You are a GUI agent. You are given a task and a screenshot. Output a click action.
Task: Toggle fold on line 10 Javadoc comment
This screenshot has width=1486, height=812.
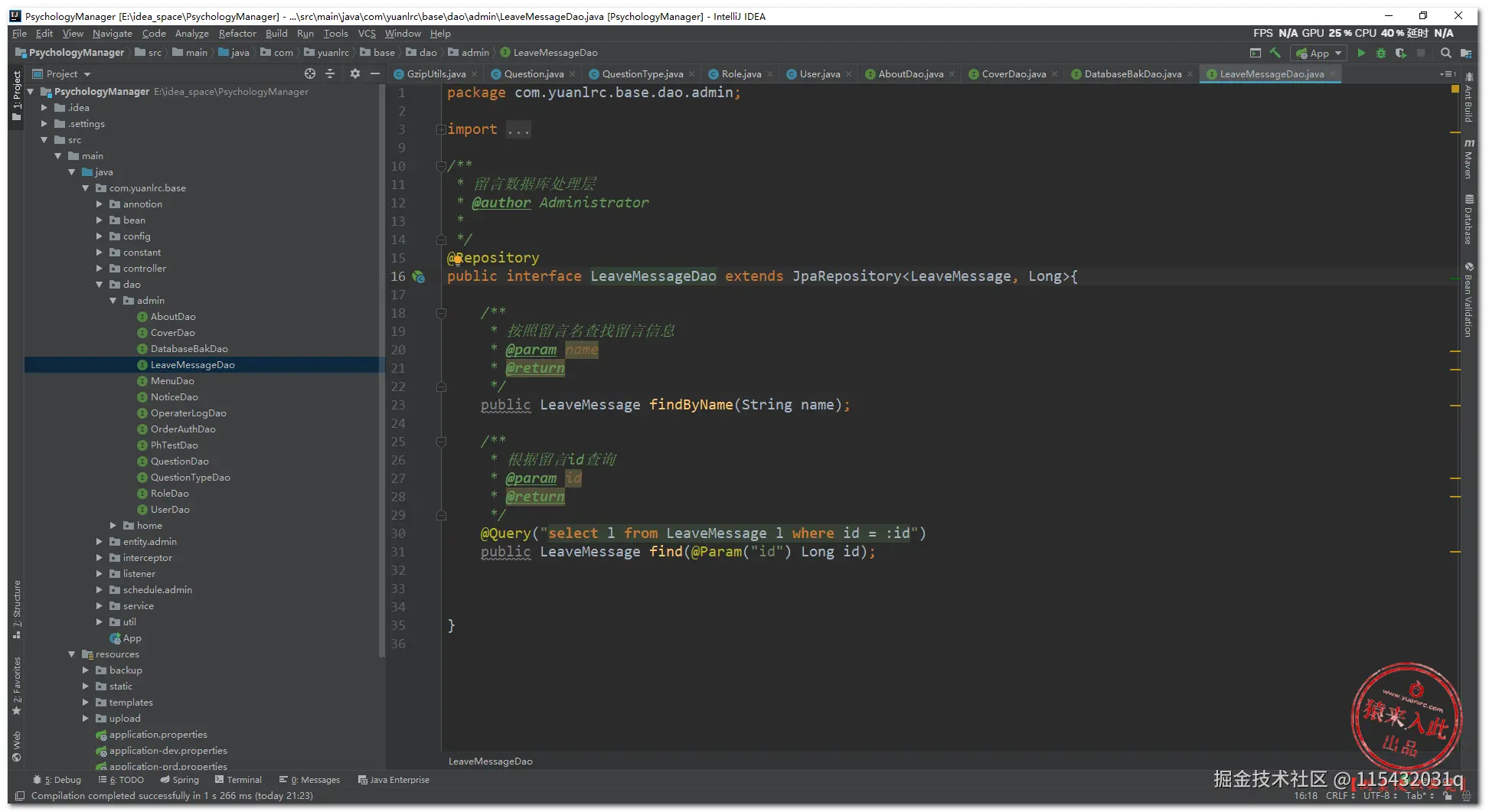coord(441,166)
